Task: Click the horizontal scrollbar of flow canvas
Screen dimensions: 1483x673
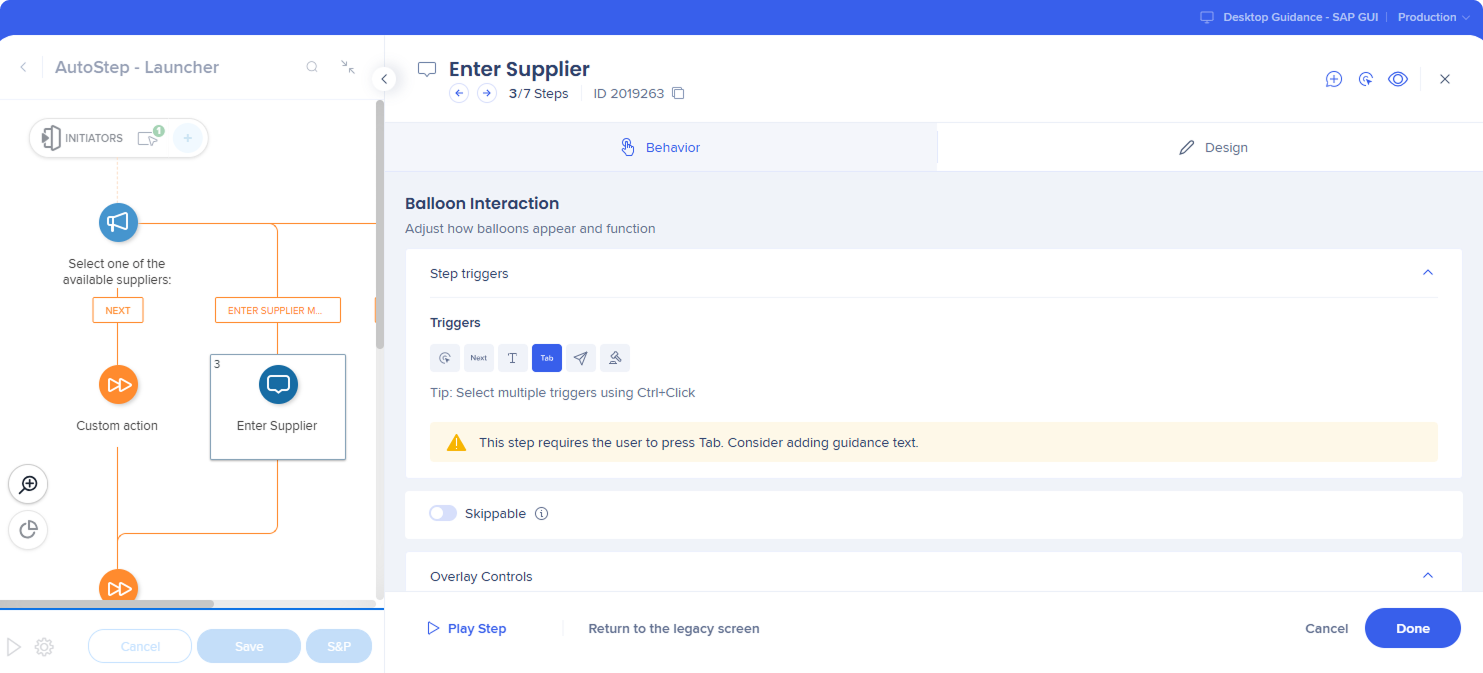Action: (107, 604)
